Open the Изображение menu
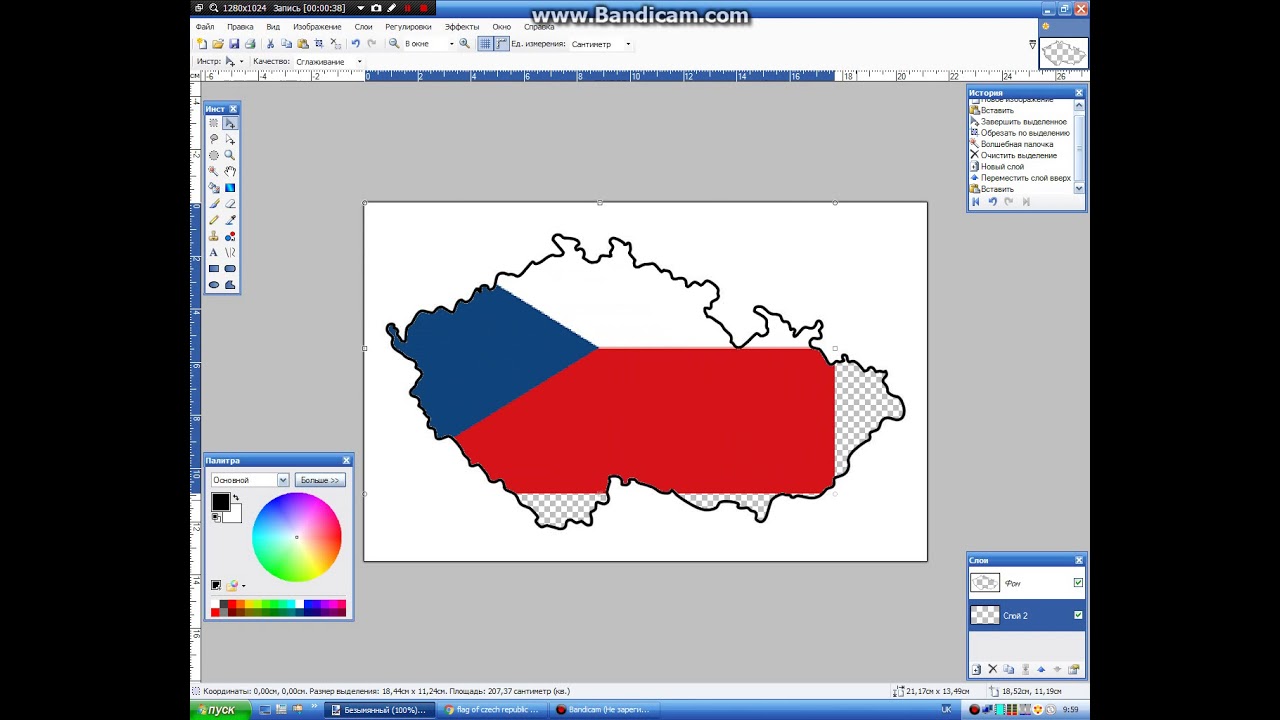 317,27
